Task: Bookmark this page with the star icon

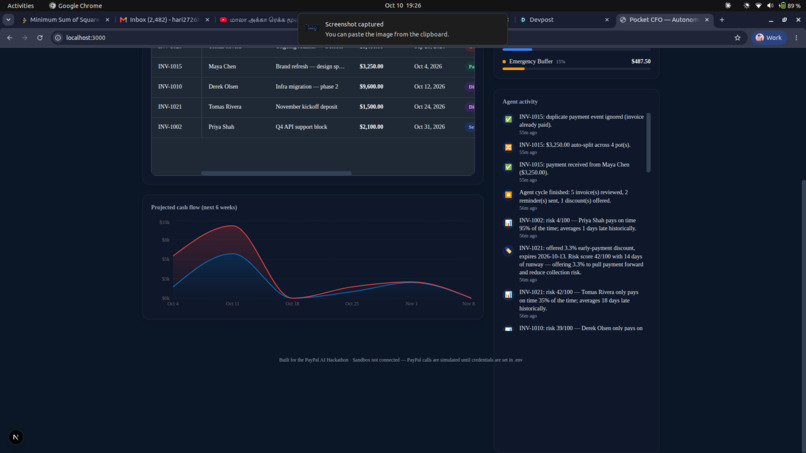Action: (737, 38)
